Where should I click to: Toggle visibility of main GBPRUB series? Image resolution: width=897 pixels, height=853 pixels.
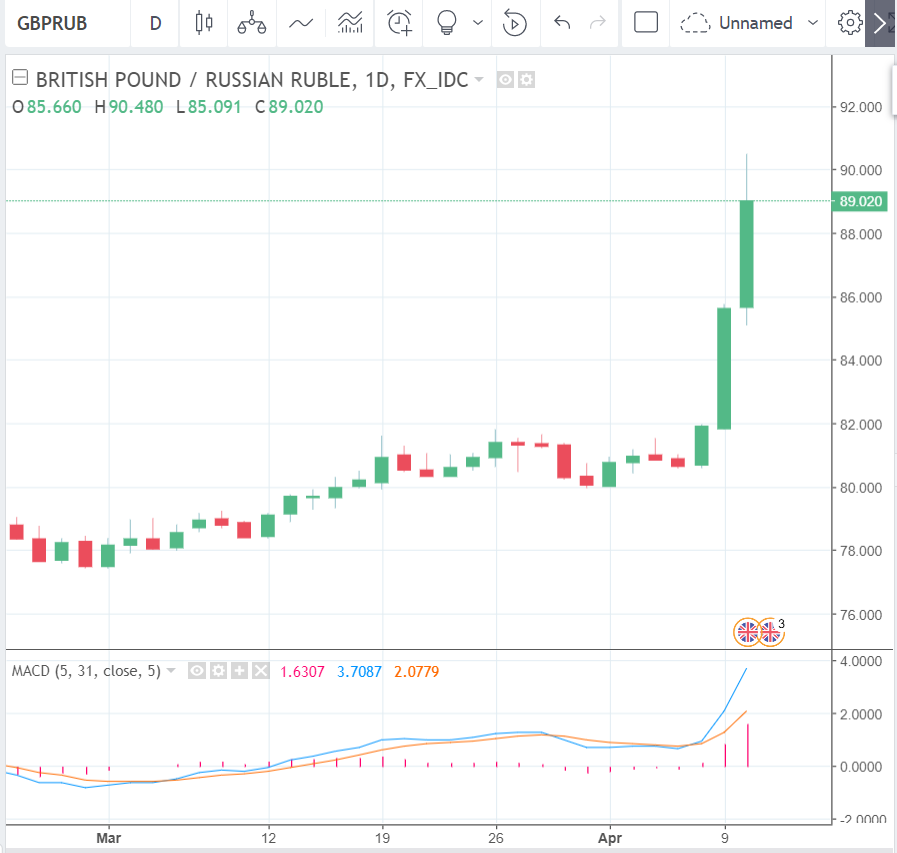505,80
